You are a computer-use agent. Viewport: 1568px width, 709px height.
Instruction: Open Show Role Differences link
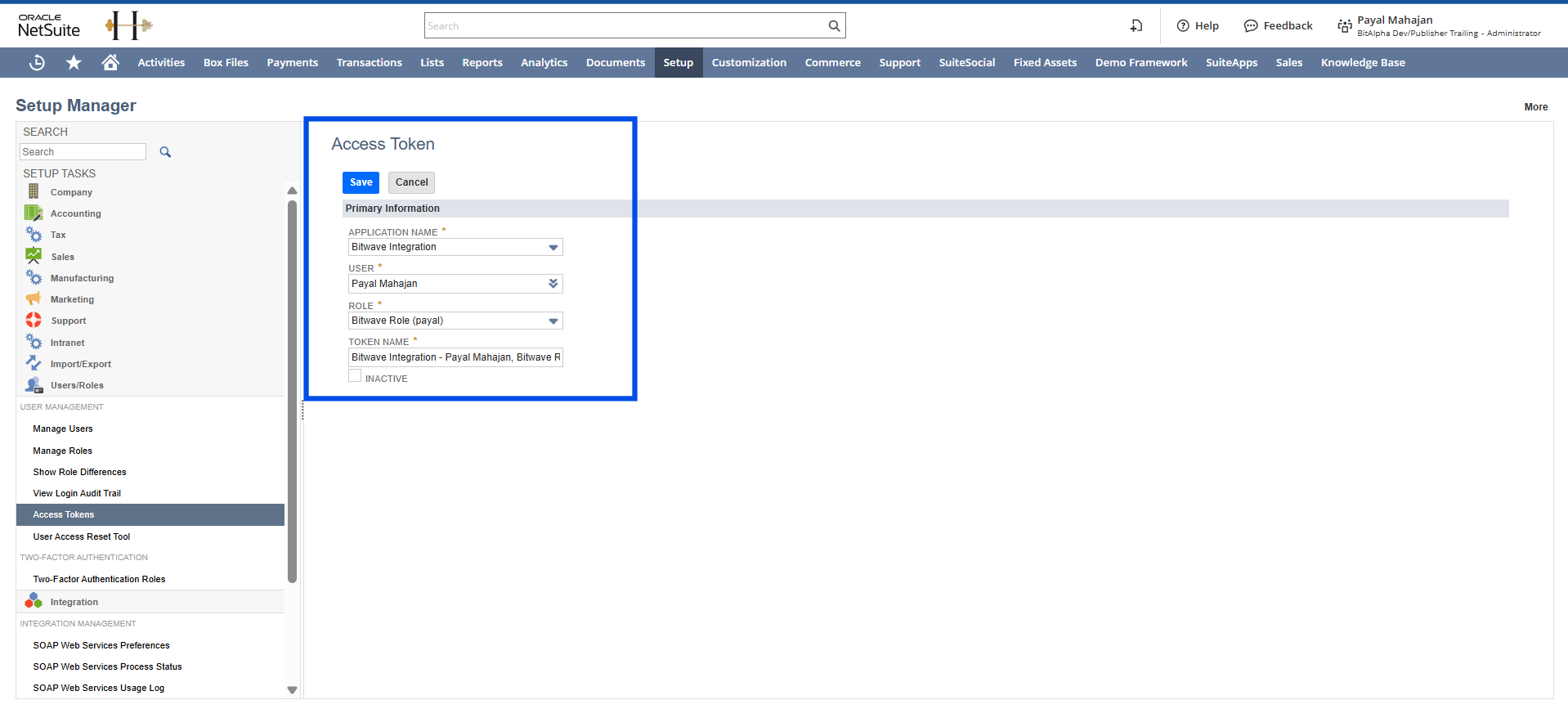coord(79,472)
